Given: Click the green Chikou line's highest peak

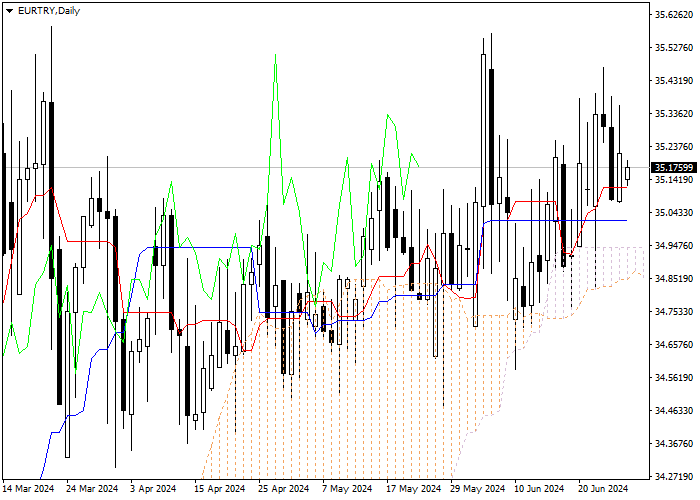Looking at the screenshot, I should (x=275, y=56).
